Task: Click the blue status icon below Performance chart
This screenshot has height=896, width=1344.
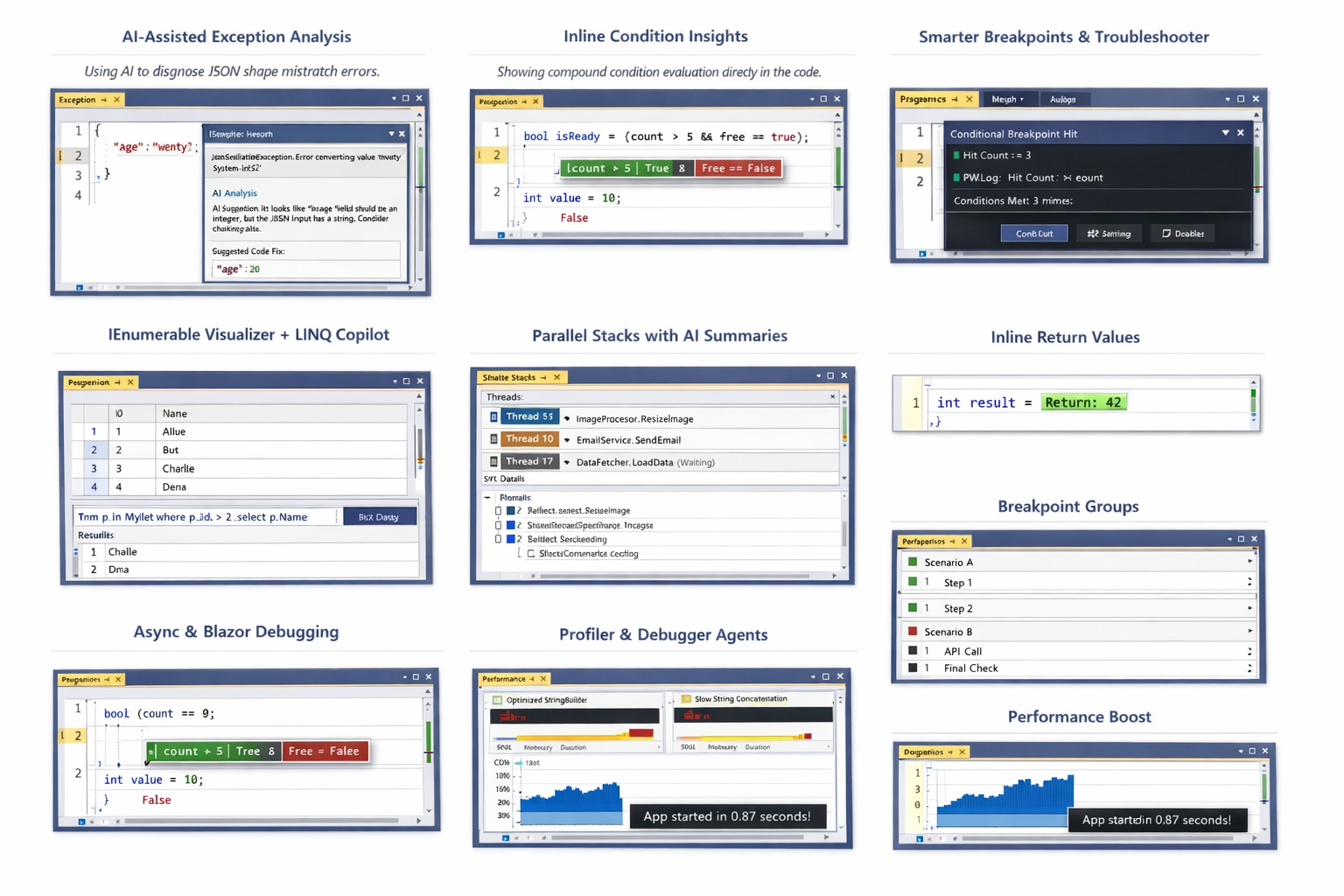Action: coord(505,837)
